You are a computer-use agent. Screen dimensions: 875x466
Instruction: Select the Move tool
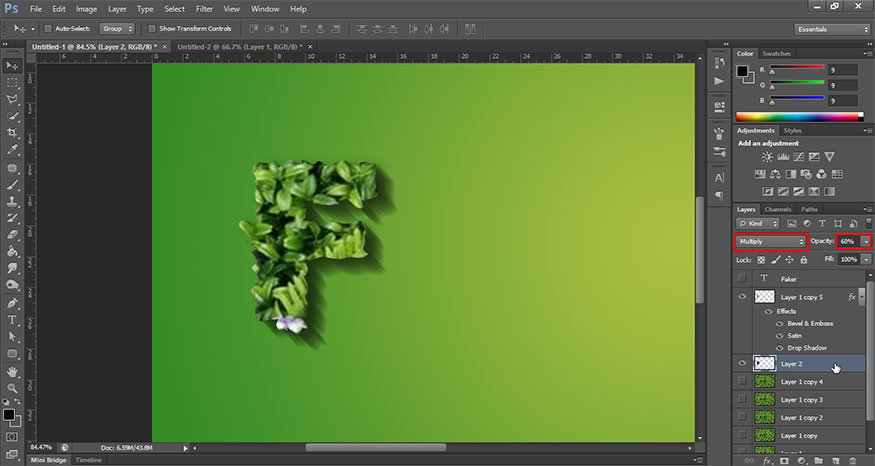pos(13,65)
